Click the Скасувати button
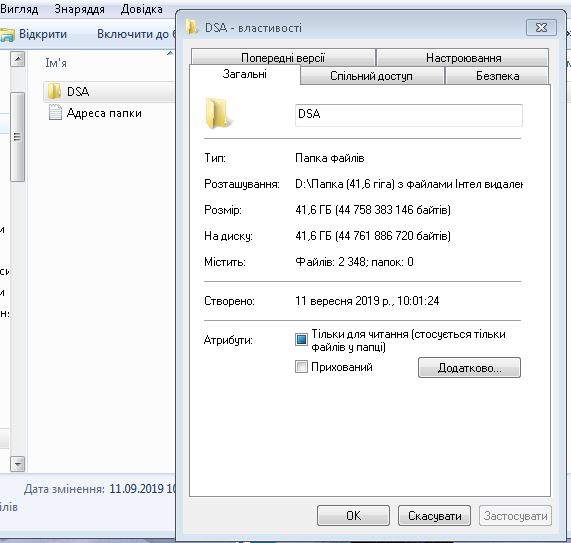The image size is (571, 543). click(434, 515)
